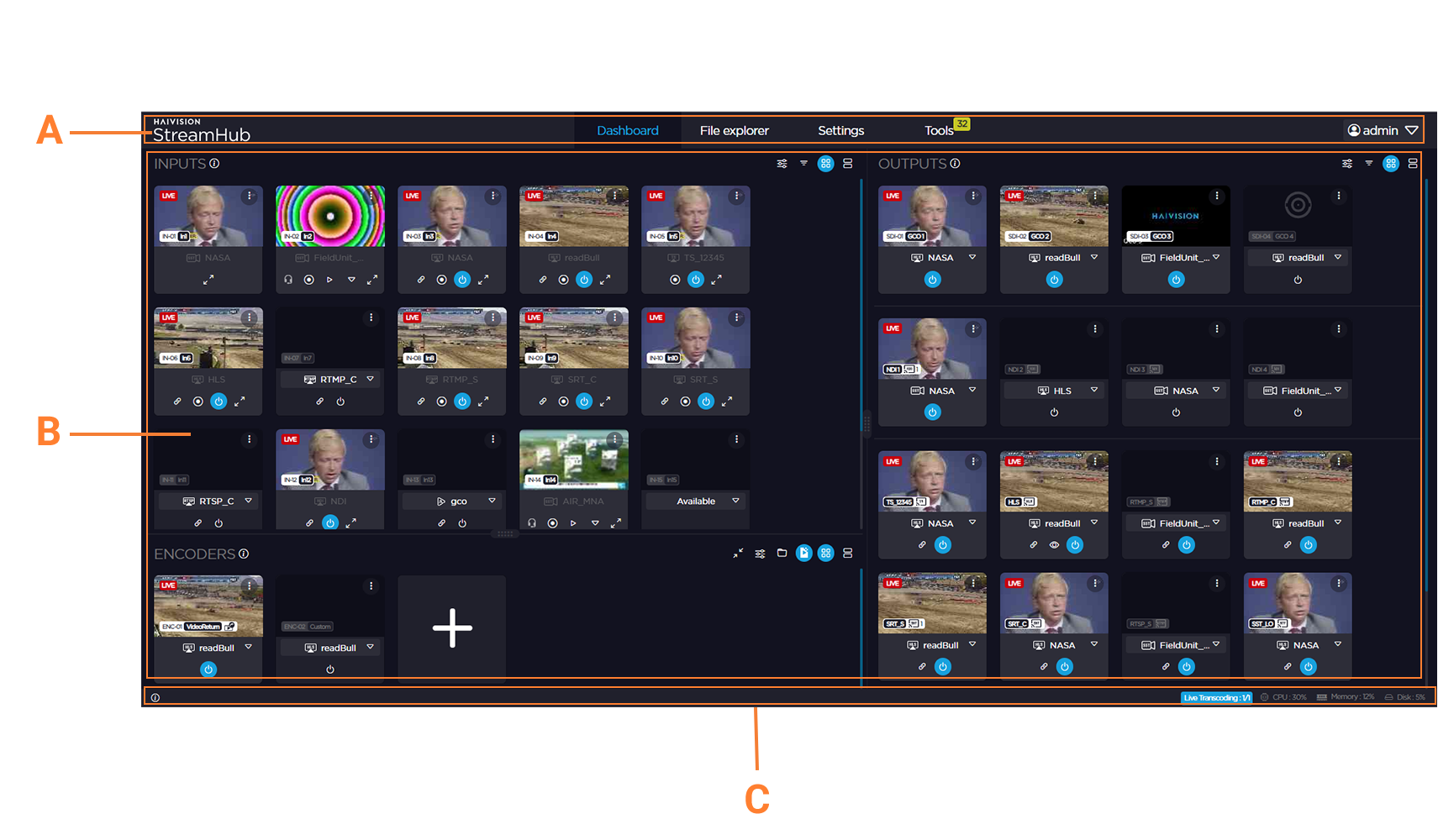Open the File explorer tab
1438x840 pixels.
[734, 130]
